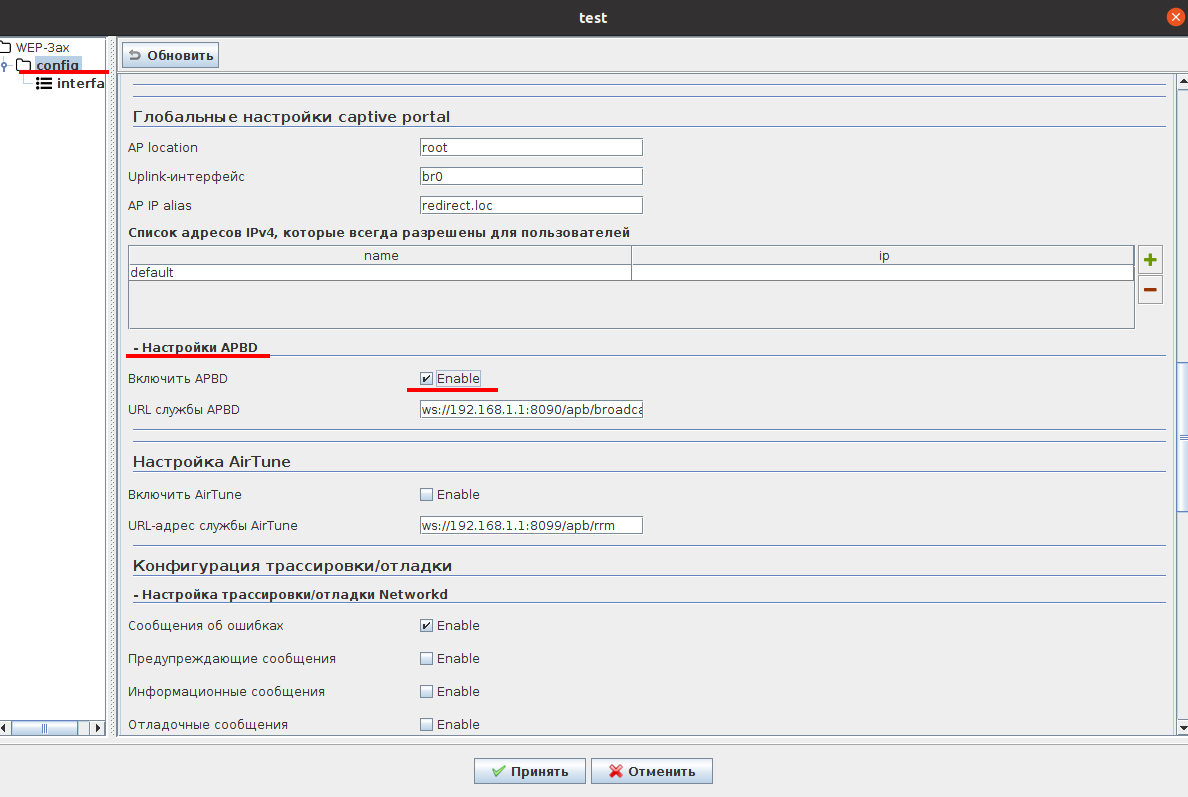
Task: Click the AP location input field
Action: click(x=531, y=147)
